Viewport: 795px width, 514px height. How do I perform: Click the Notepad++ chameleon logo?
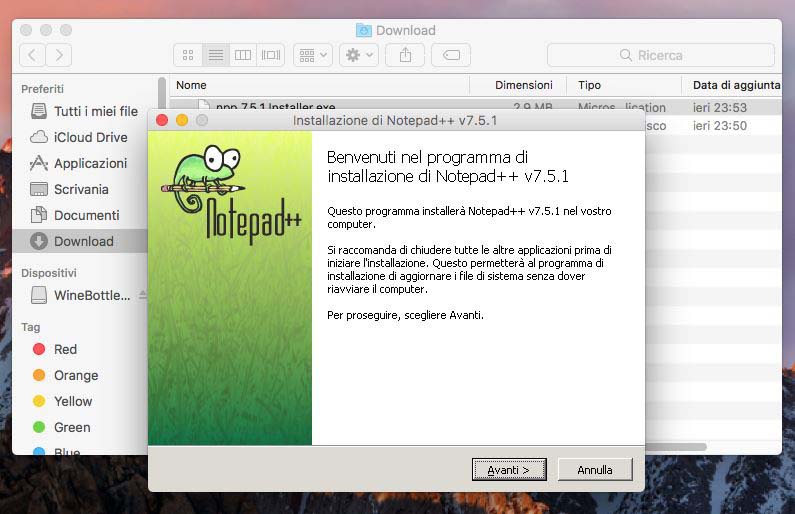pos(231,195)
